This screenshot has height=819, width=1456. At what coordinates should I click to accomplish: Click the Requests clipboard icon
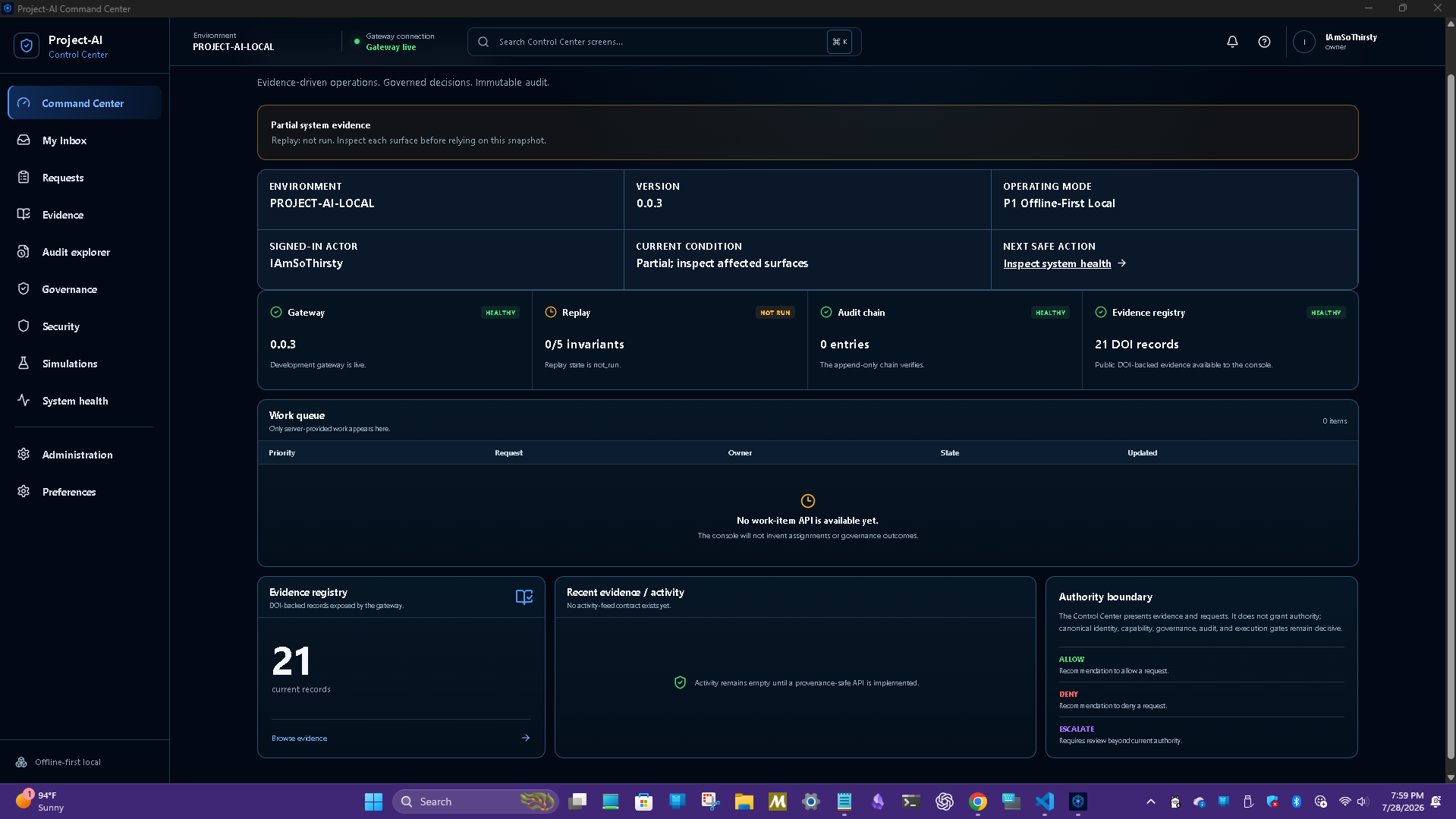(x=24, y=178)
